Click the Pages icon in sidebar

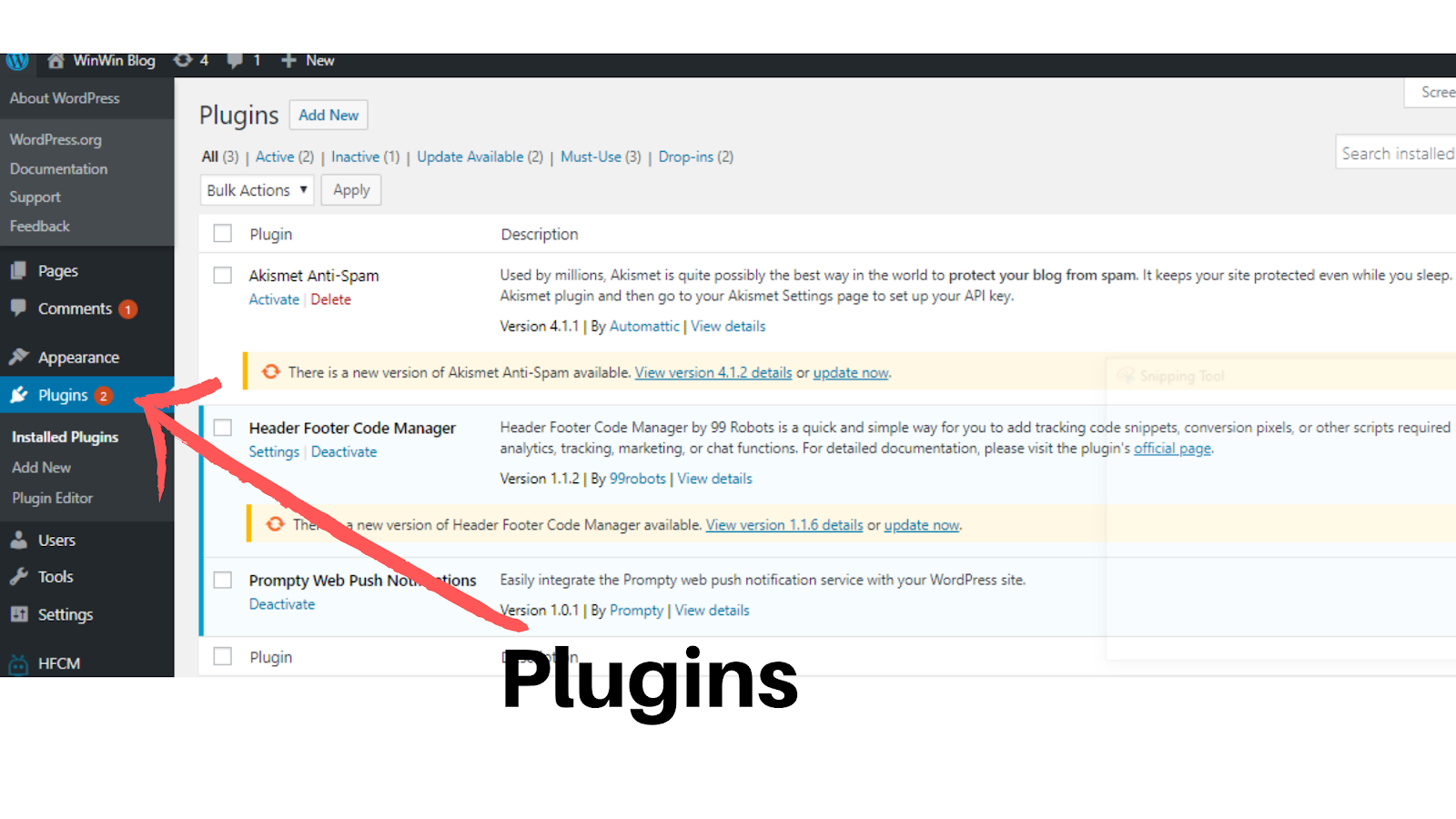click(18, 270)
